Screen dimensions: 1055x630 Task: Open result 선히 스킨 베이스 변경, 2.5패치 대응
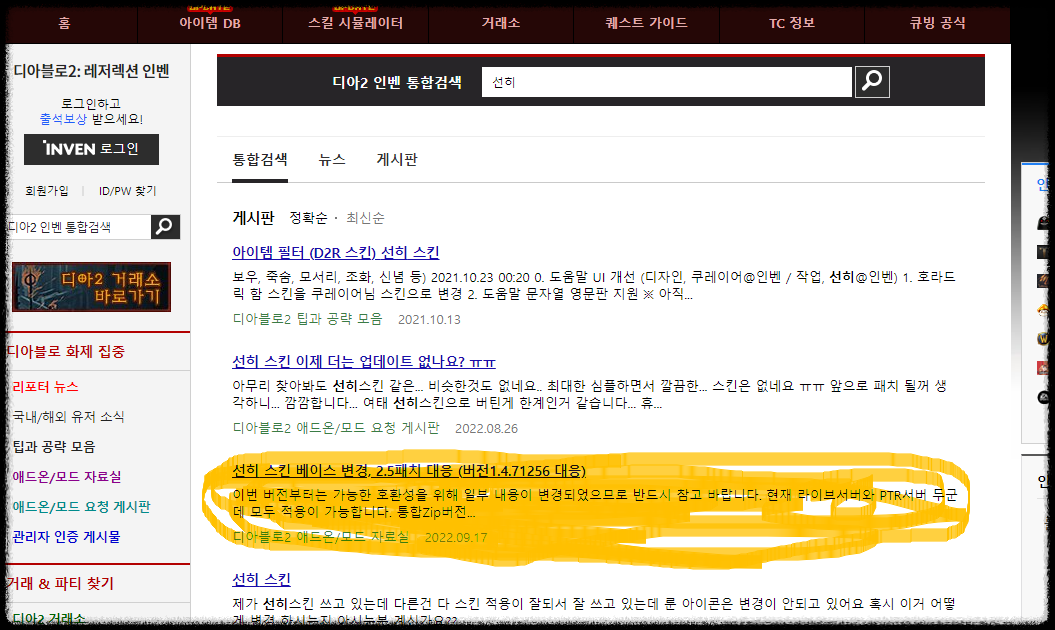tap(409, 470)
